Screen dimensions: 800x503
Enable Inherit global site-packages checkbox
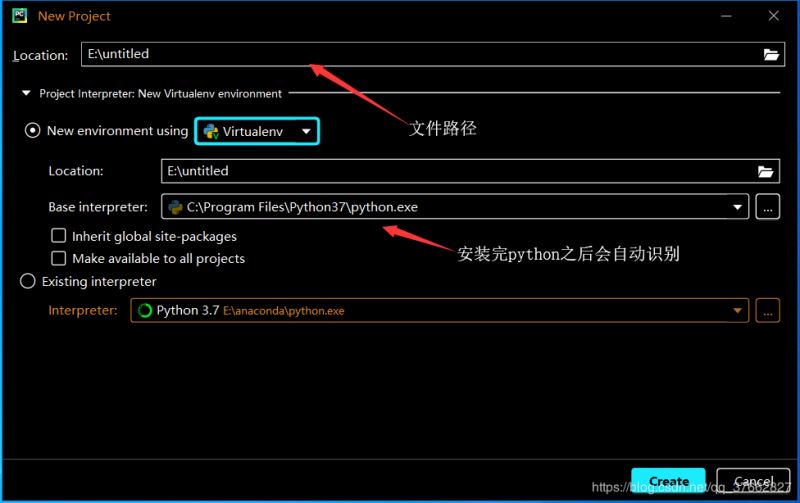[x=59, y=236]
